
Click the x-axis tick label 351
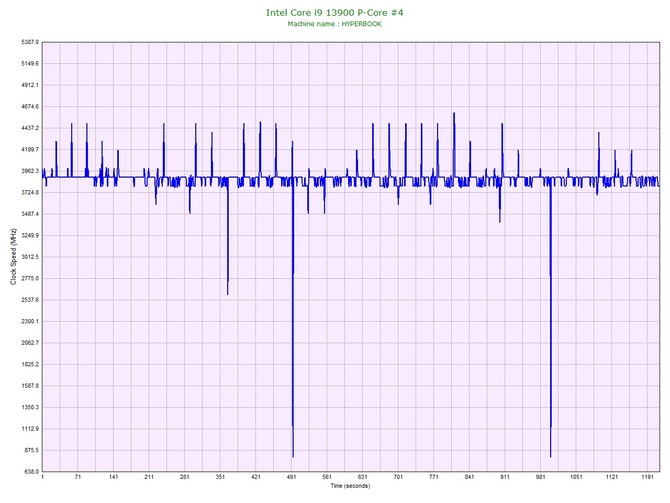pyautogui.click(x=220, y=477)
